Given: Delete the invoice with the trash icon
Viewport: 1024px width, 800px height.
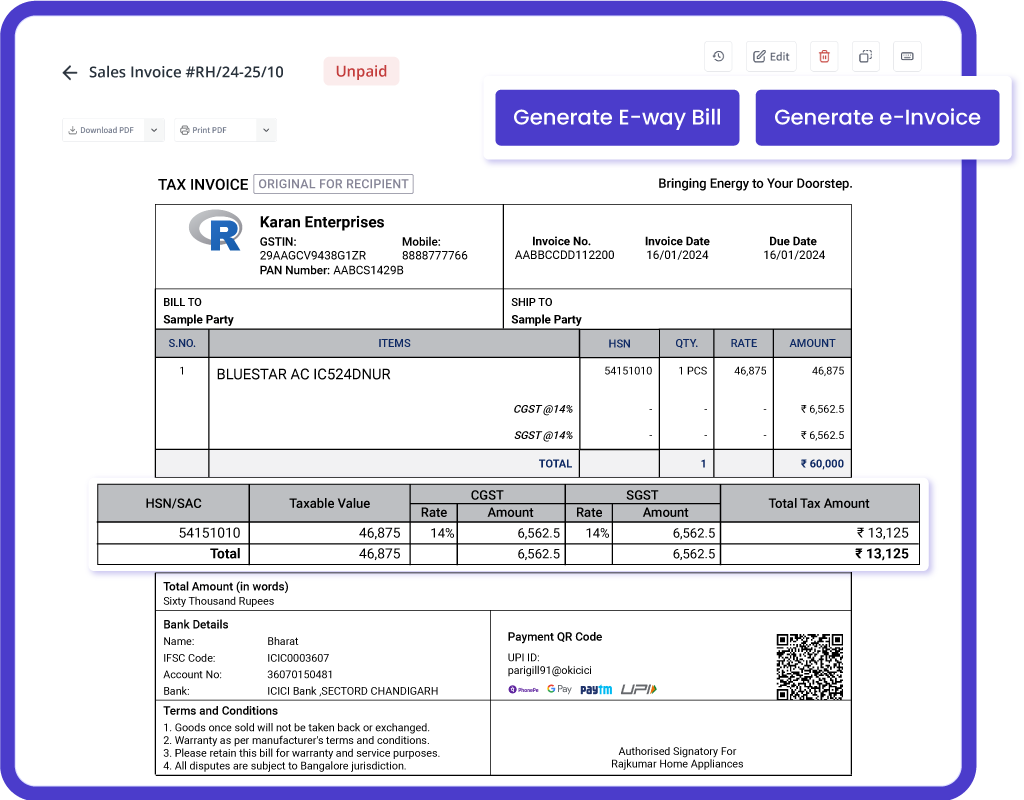Looking at the screenshot, I should tap(824, 57).
